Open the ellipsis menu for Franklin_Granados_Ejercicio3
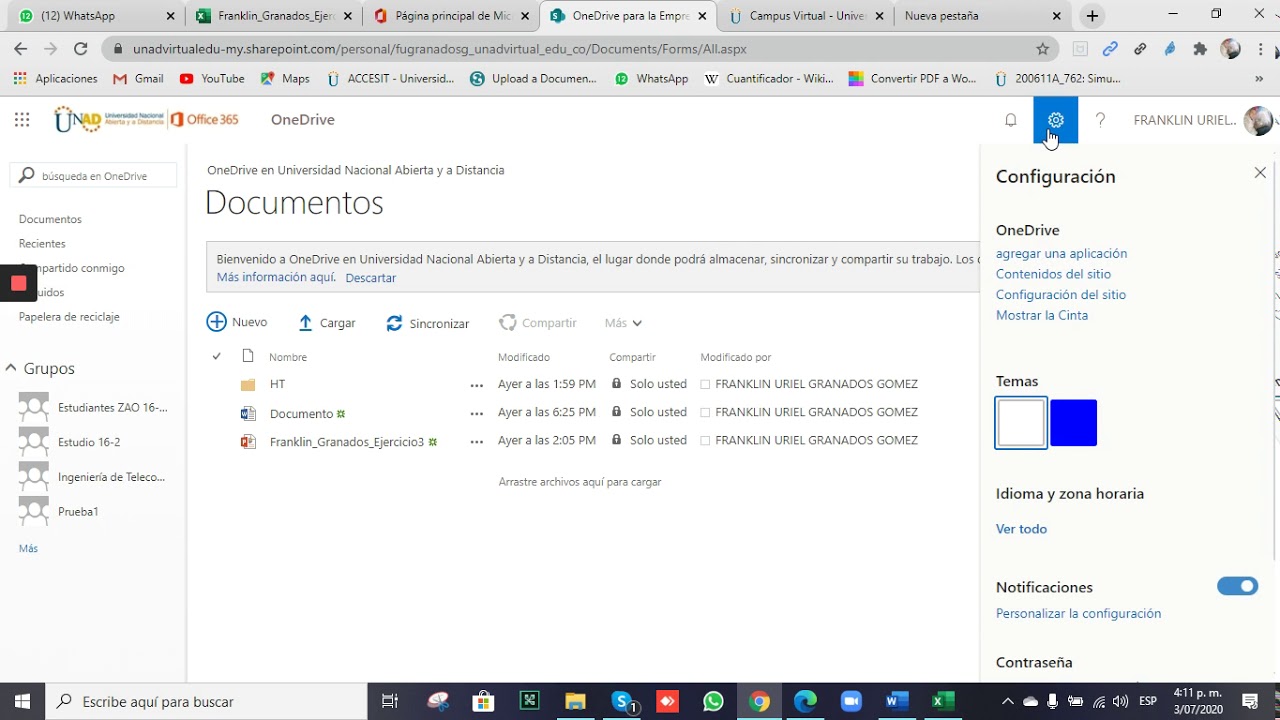This screenshot has width=1280, height=720. [x=477, y=441]
